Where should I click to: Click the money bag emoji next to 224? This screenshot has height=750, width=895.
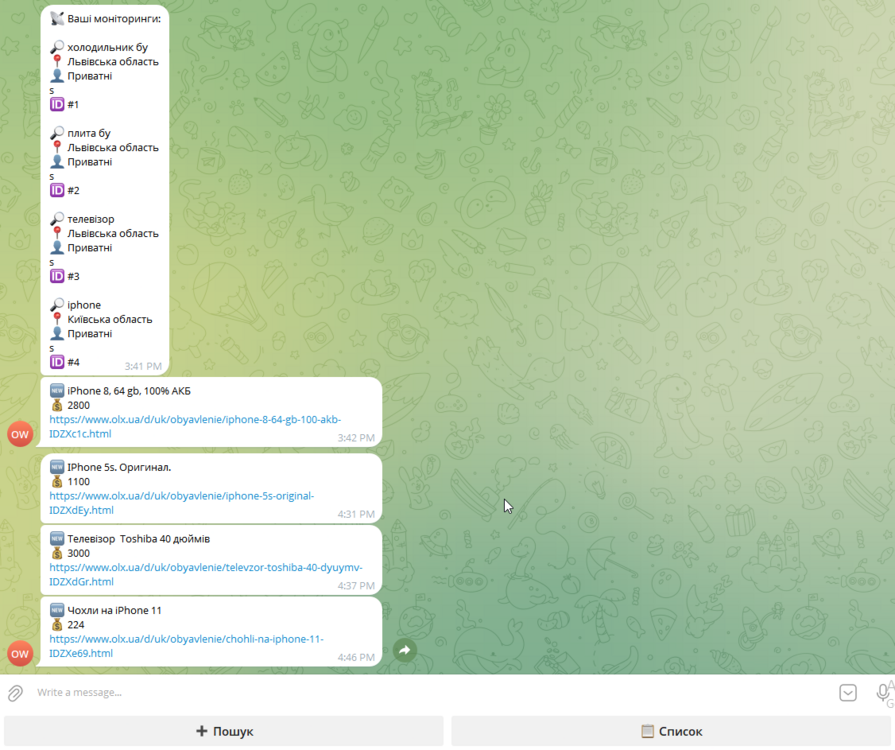(x=57, y=624)
